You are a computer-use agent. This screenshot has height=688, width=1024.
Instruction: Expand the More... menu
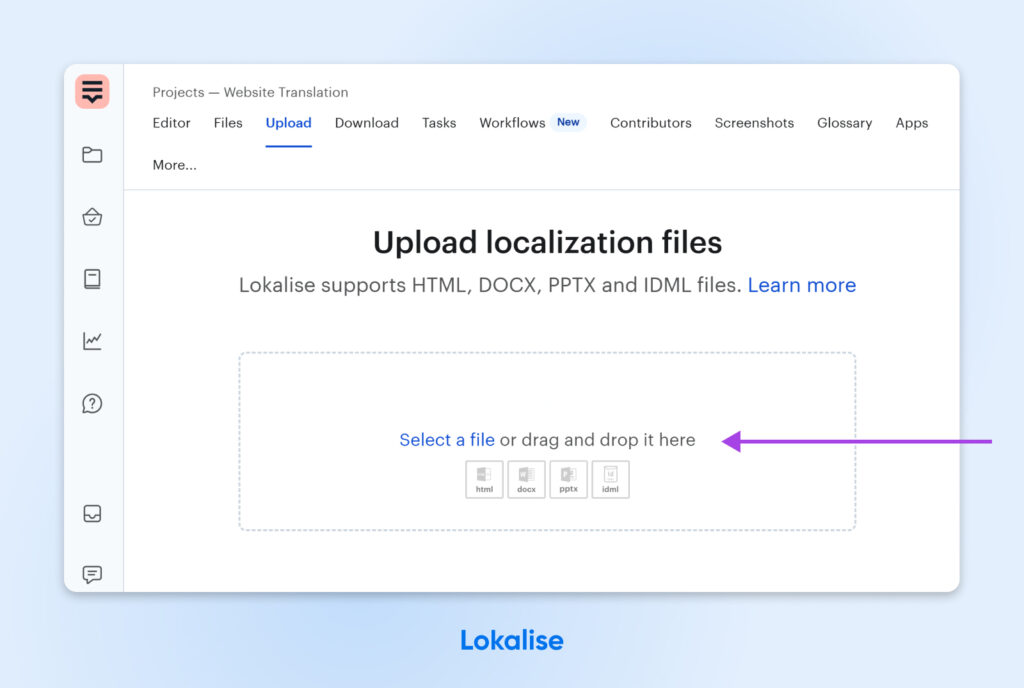(174, 165)
